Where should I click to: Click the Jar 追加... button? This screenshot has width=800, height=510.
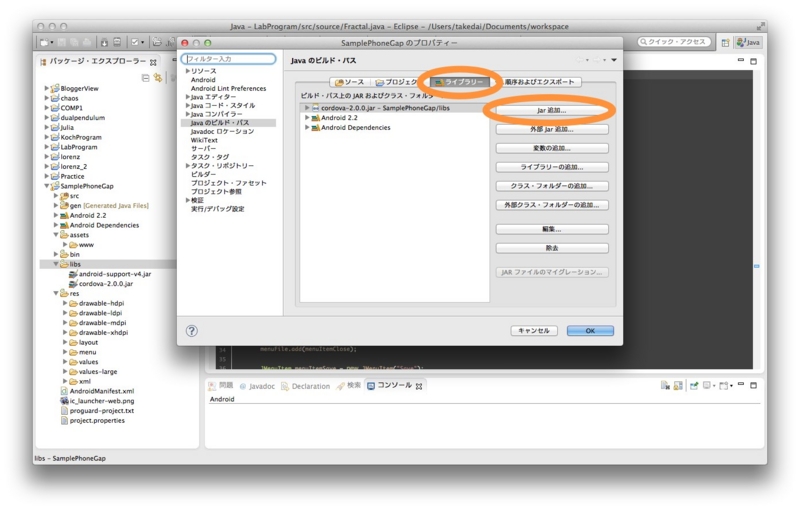pyautogui.click(x=552, y=111)
